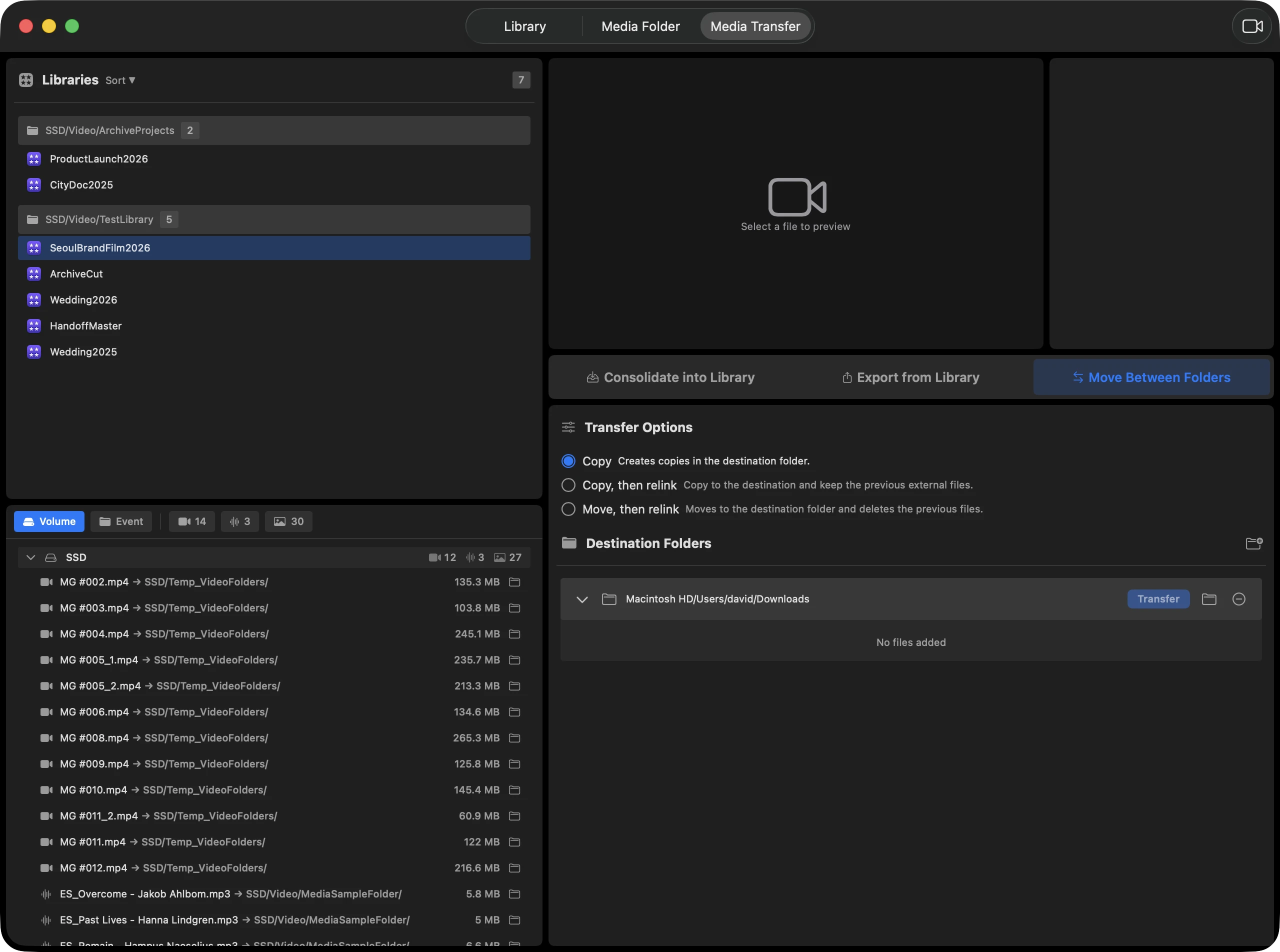Open the Media Folder tab
The height and width of the screenshot is (952, 1280).
pyautogui.click(x=640, y=26)
